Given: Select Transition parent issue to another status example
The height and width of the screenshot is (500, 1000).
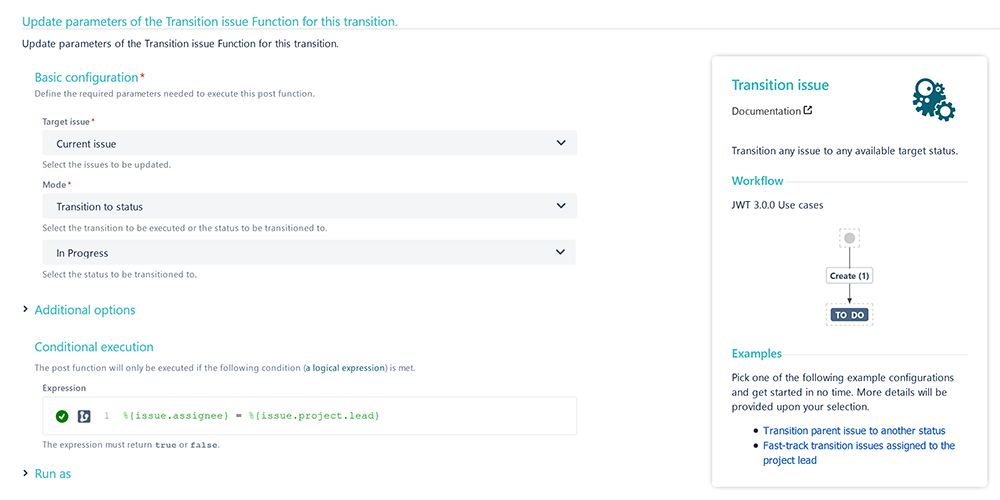Looking at the screenshot, I should point(854,430).
